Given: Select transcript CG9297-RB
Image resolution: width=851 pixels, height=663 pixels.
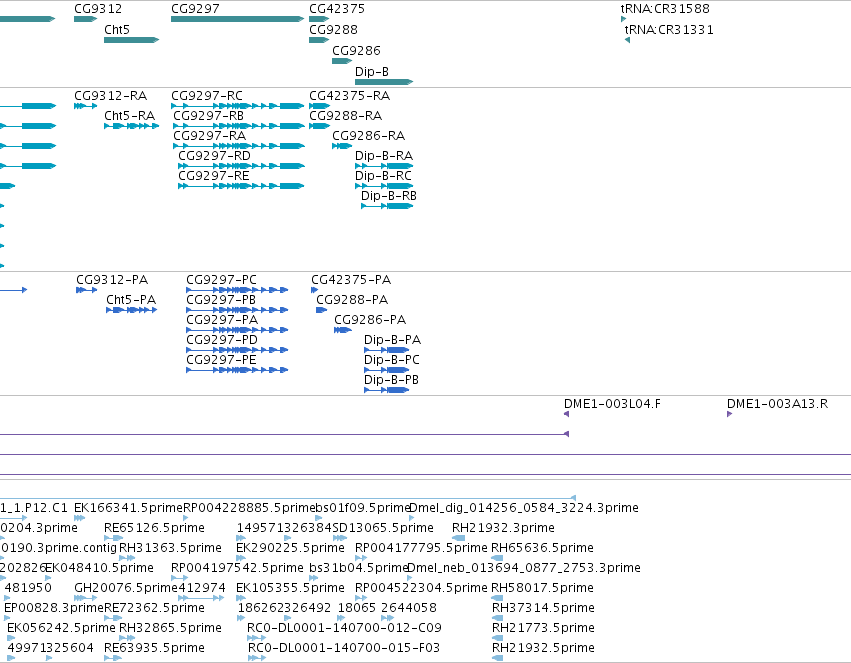Looking at the screenshot, I should tap(208, 116).
